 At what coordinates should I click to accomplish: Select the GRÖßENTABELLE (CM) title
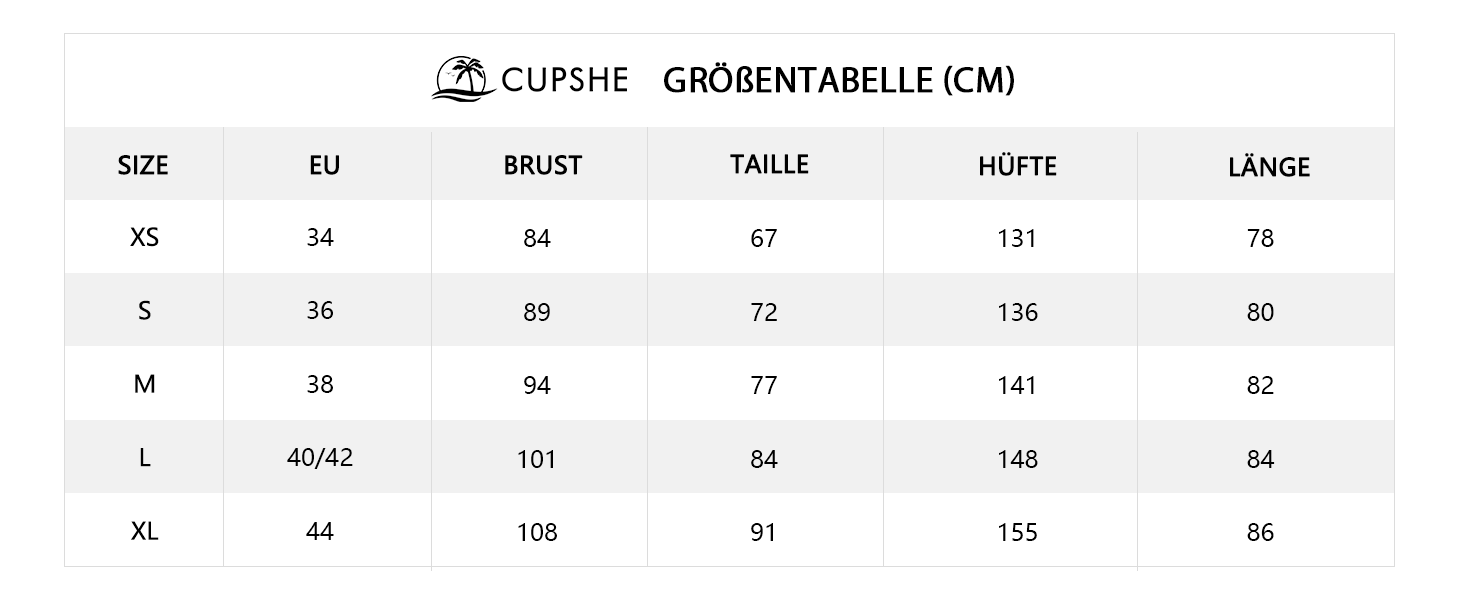pyautogui.click(x=839, y=80)
